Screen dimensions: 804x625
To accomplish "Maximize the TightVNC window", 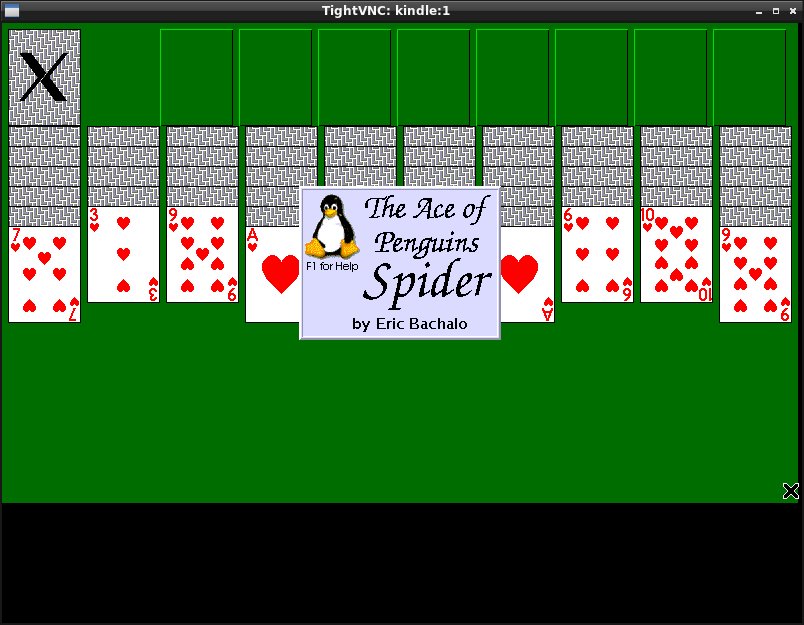I will [x=776, y=11].
